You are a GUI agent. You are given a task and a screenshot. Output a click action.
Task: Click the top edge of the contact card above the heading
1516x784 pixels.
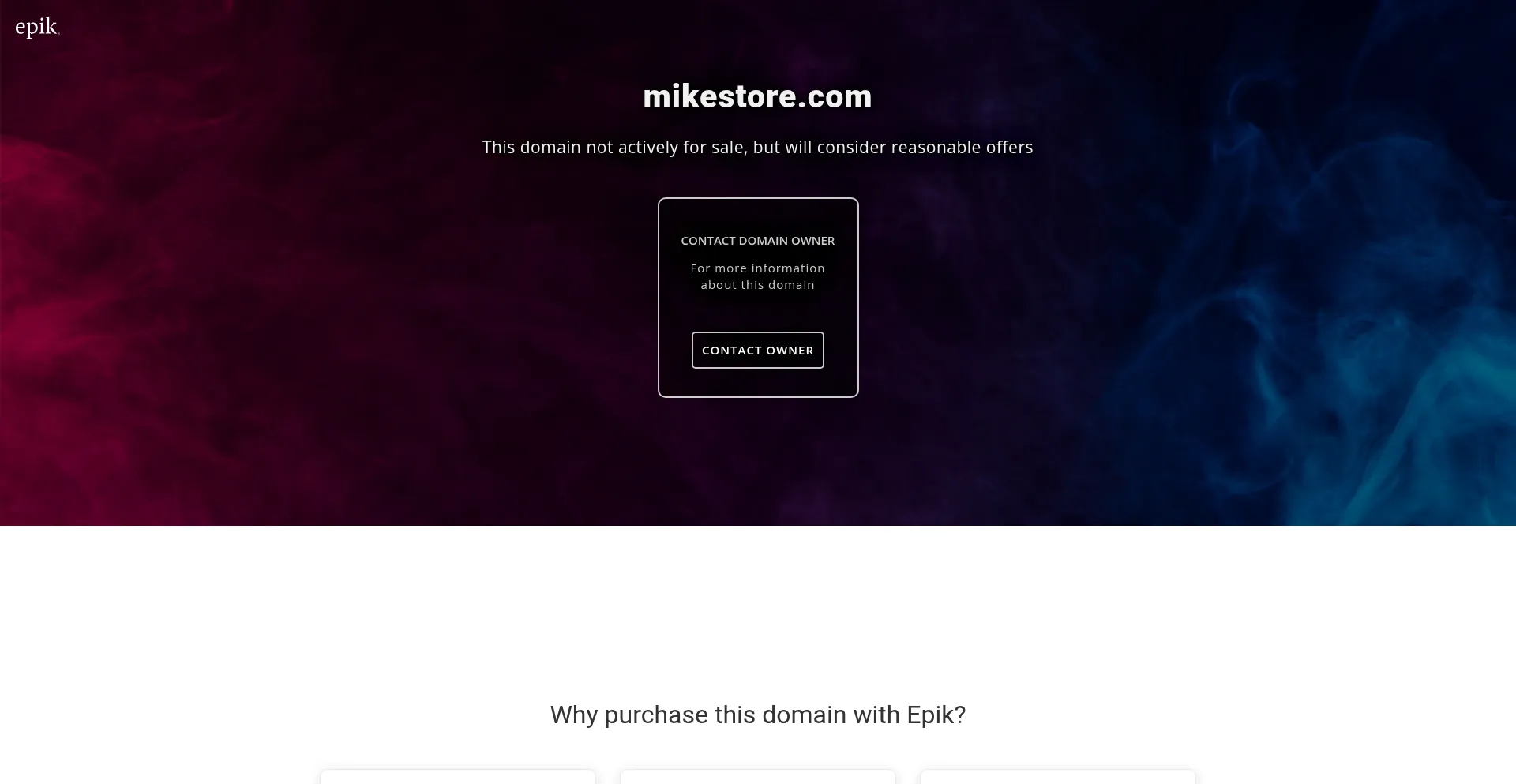757,200
